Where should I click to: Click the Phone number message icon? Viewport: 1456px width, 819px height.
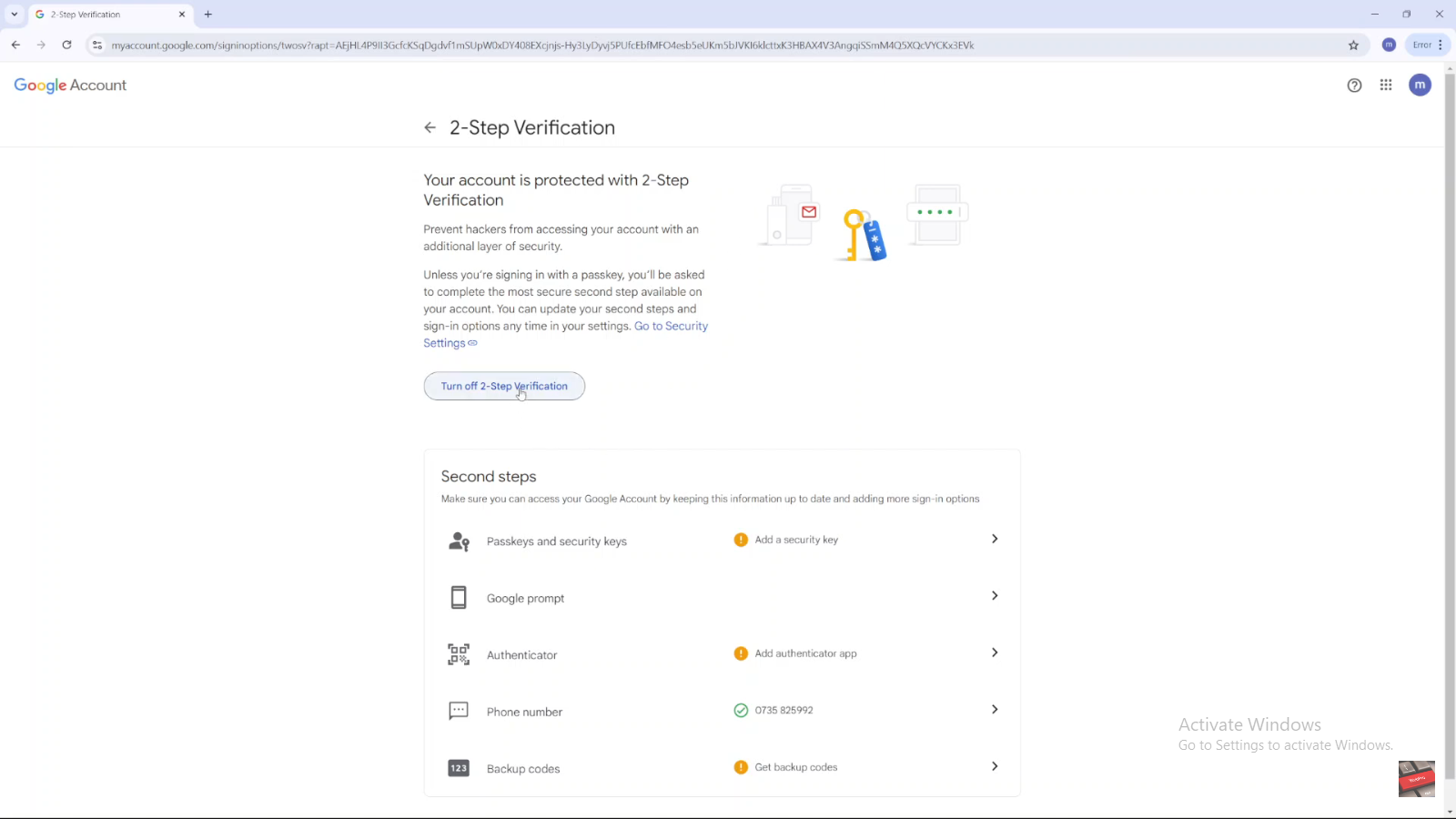coord(459,711)
